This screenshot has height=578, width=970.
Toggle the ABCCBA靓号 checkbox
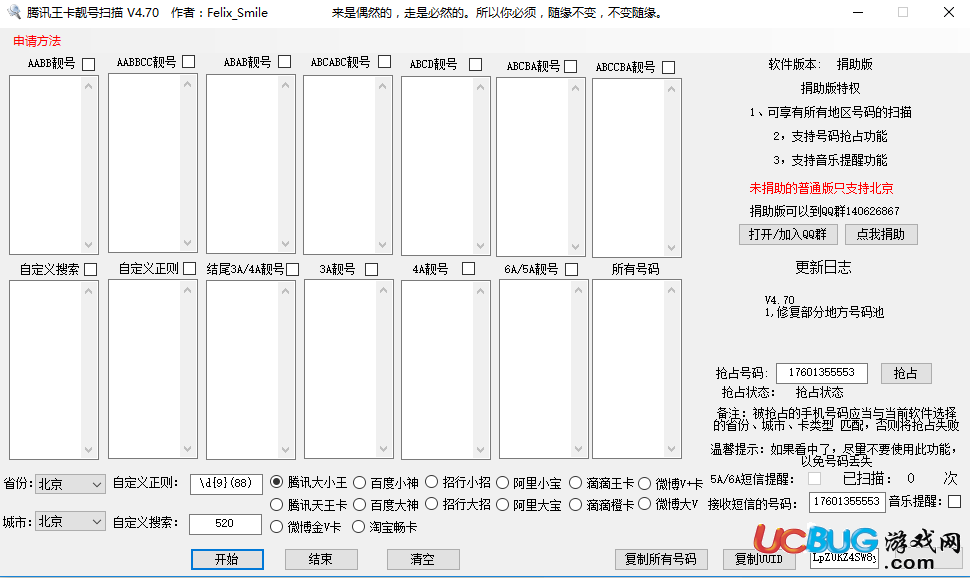click(x=668, y=67)
